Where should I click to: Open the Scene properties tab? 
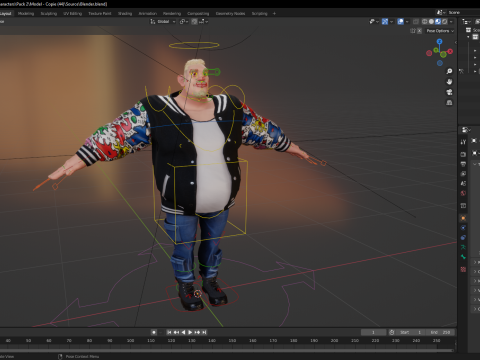point(463,183)
